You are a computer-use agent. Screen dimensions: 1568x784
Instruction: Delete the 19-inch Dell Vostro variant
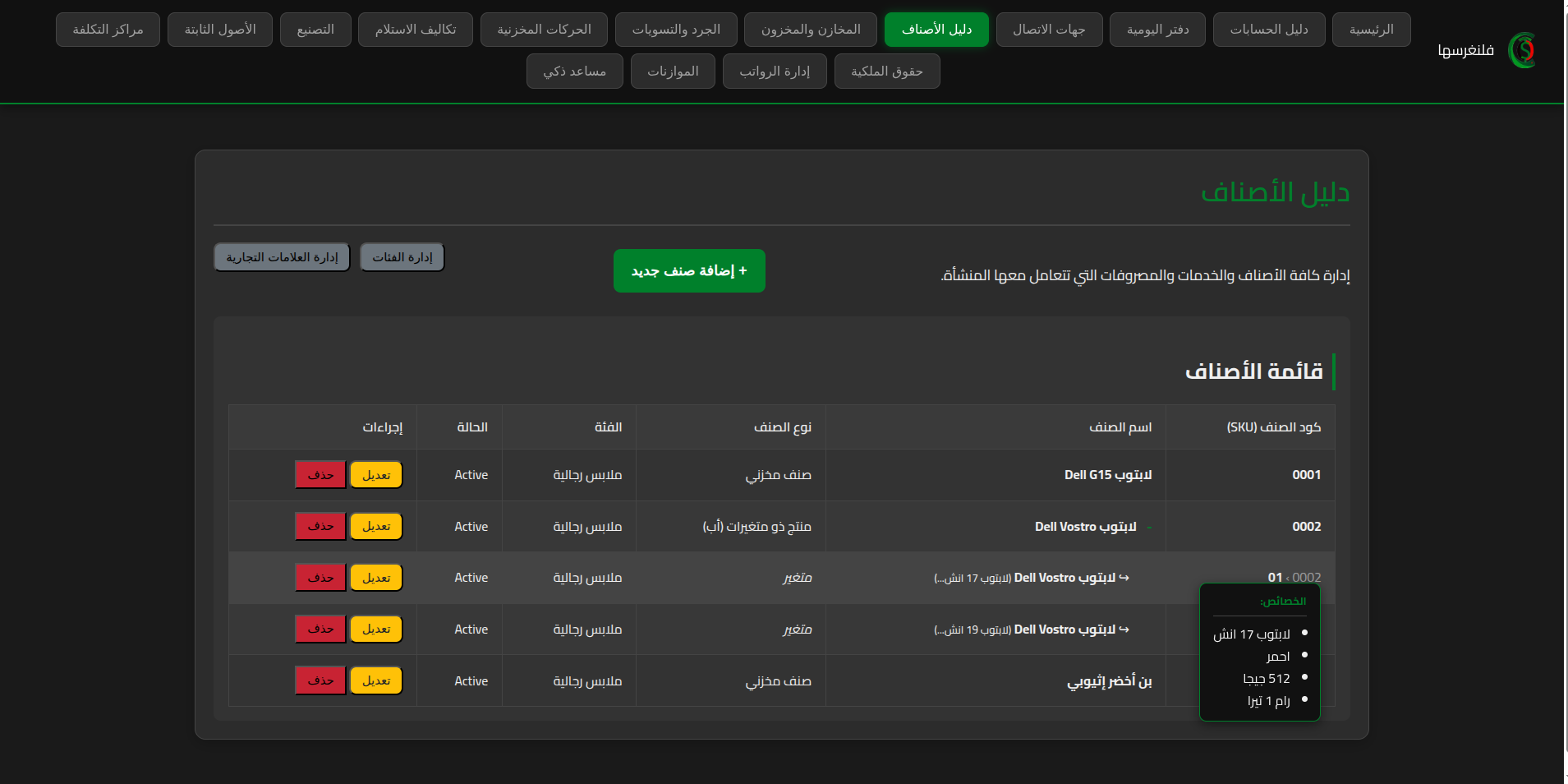pos(320,630)
